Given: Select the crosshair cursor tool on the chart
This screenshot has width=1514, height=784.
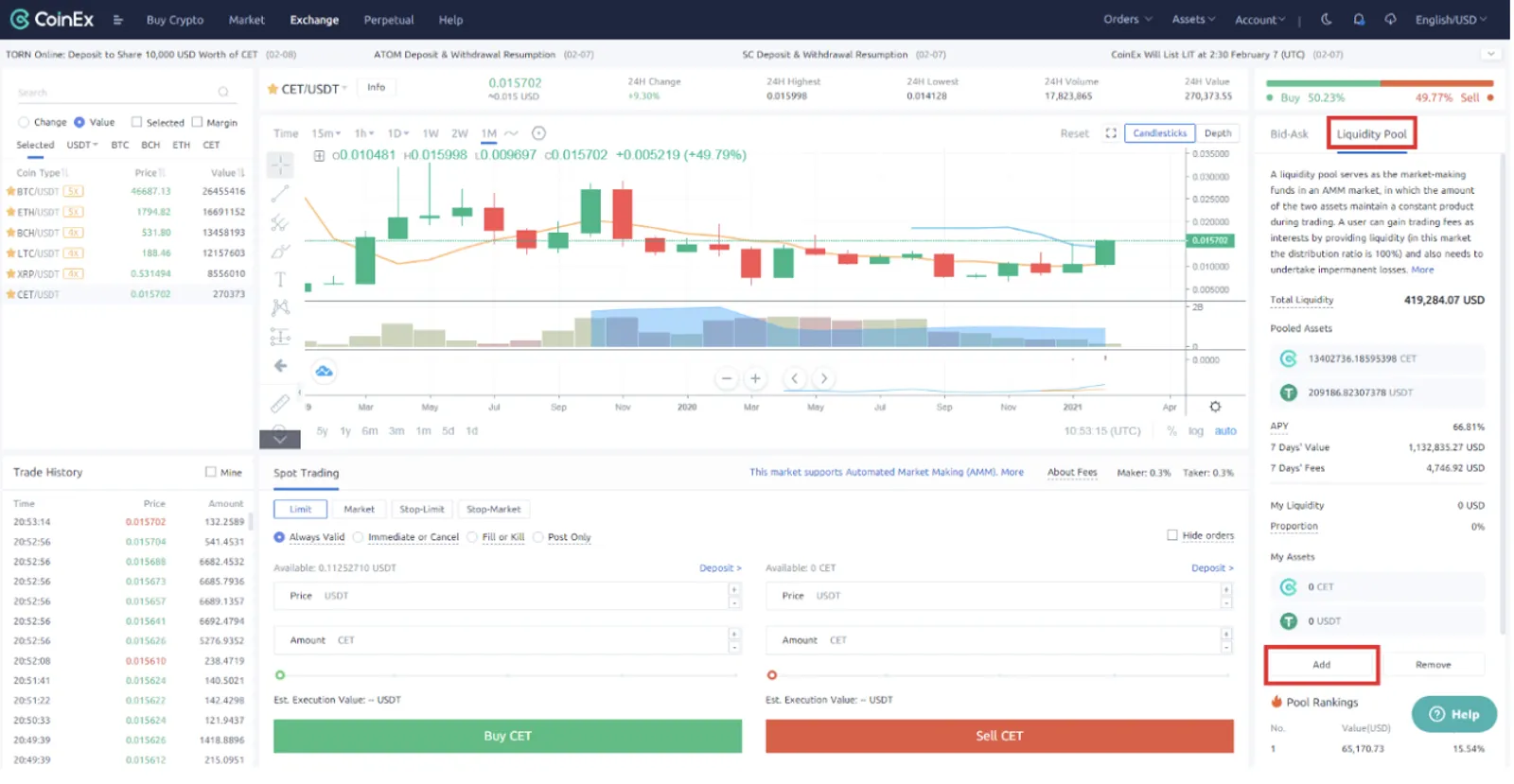Looking at the screenshot, I should (x=280, y=165).
